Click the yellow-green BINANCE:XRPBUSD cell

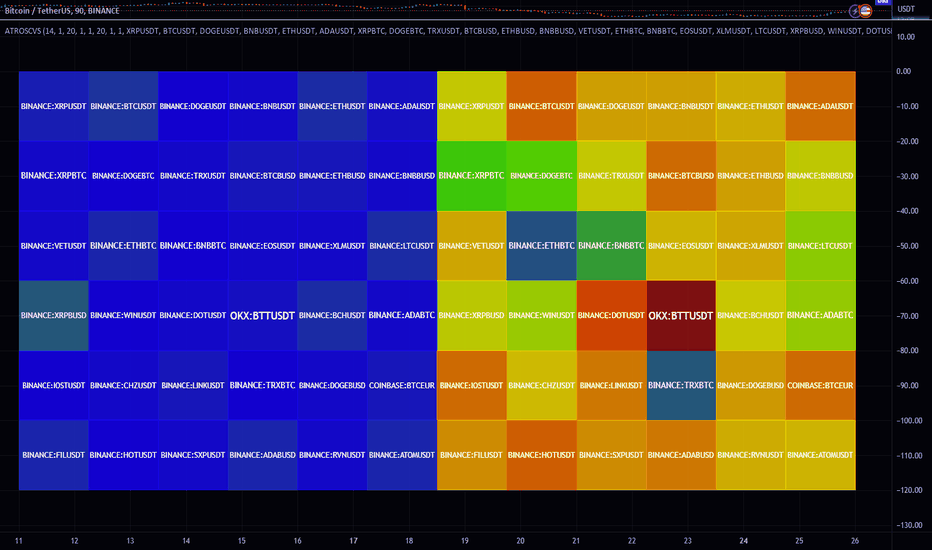471,316
